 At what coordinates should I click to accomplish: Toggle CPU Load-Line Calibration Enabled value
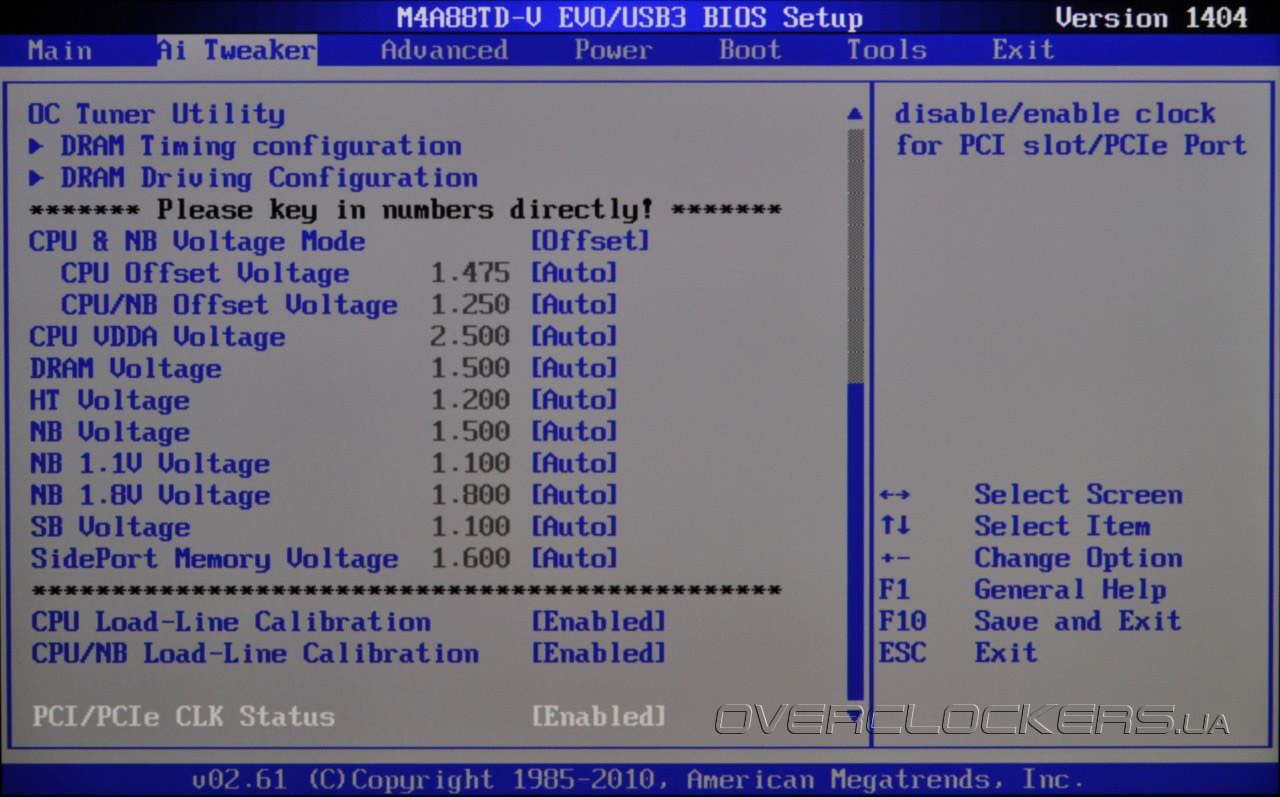pos(598,622)
